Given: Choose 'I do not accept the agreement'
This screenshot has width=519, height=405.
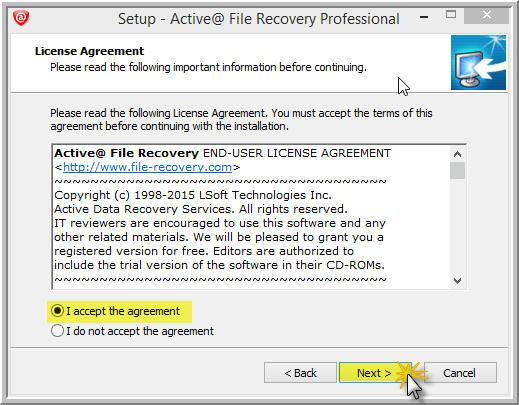Looking at the screenshot, I should pos(132,331).
